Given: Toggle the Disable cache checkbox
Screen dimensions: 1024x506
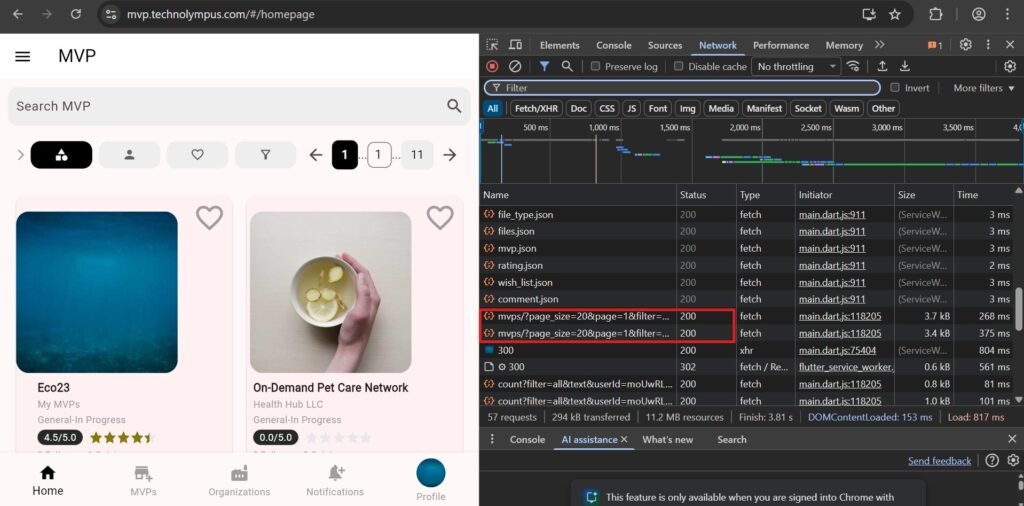Looking at the screenshot, I should tap(679, 66).
